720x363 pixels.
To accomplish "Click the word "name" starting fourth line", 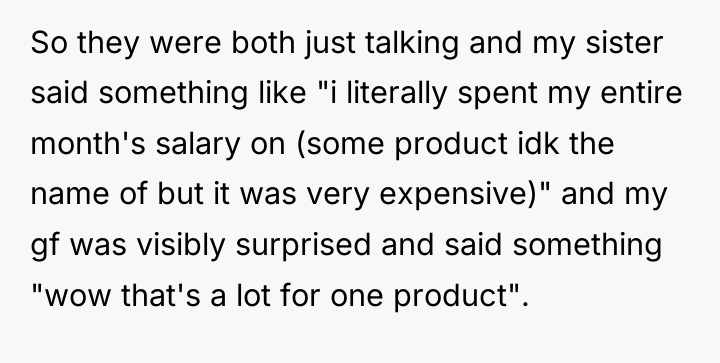I will [70, 194].
